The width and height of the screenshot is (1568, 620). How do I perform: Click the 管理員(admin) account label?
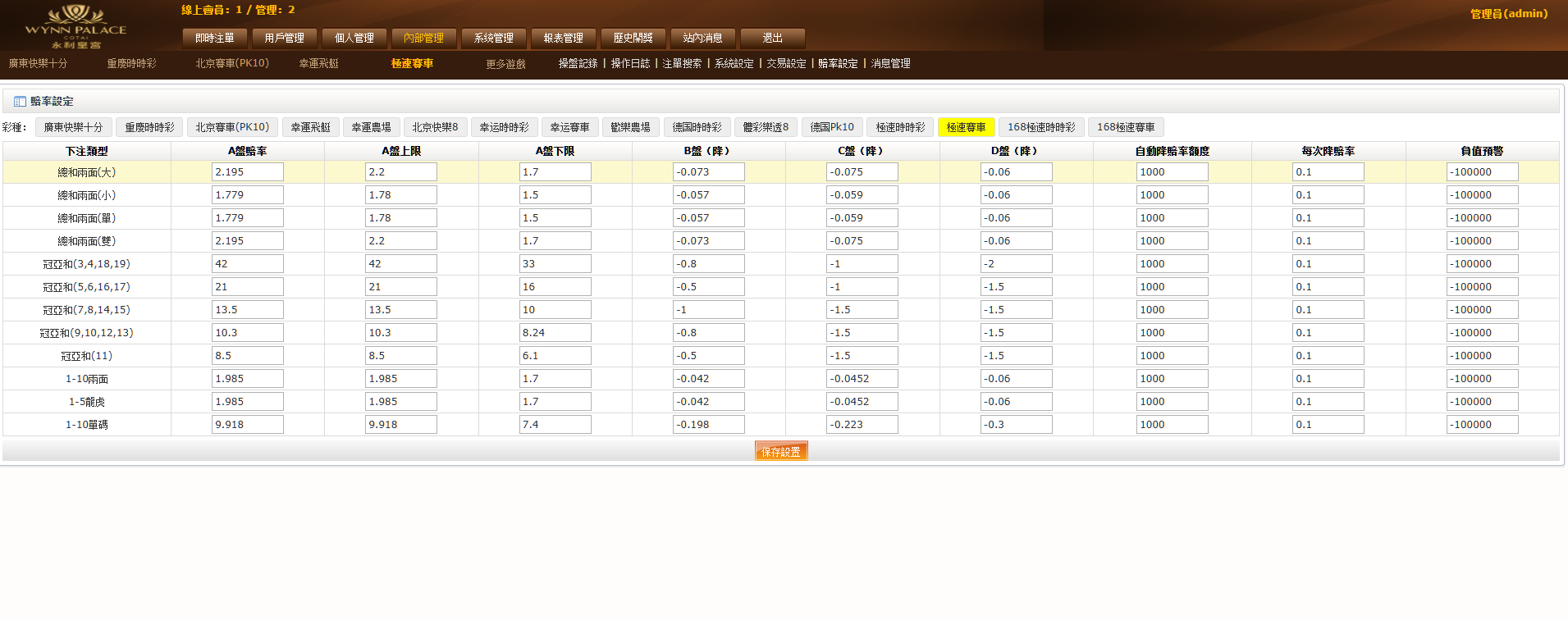[x=1508, y=14]
